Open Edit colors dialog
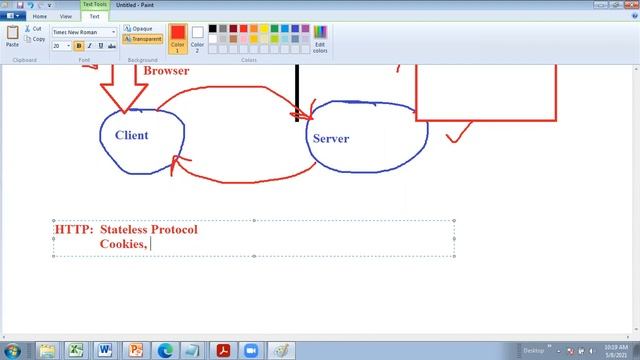 coord(320,39)
